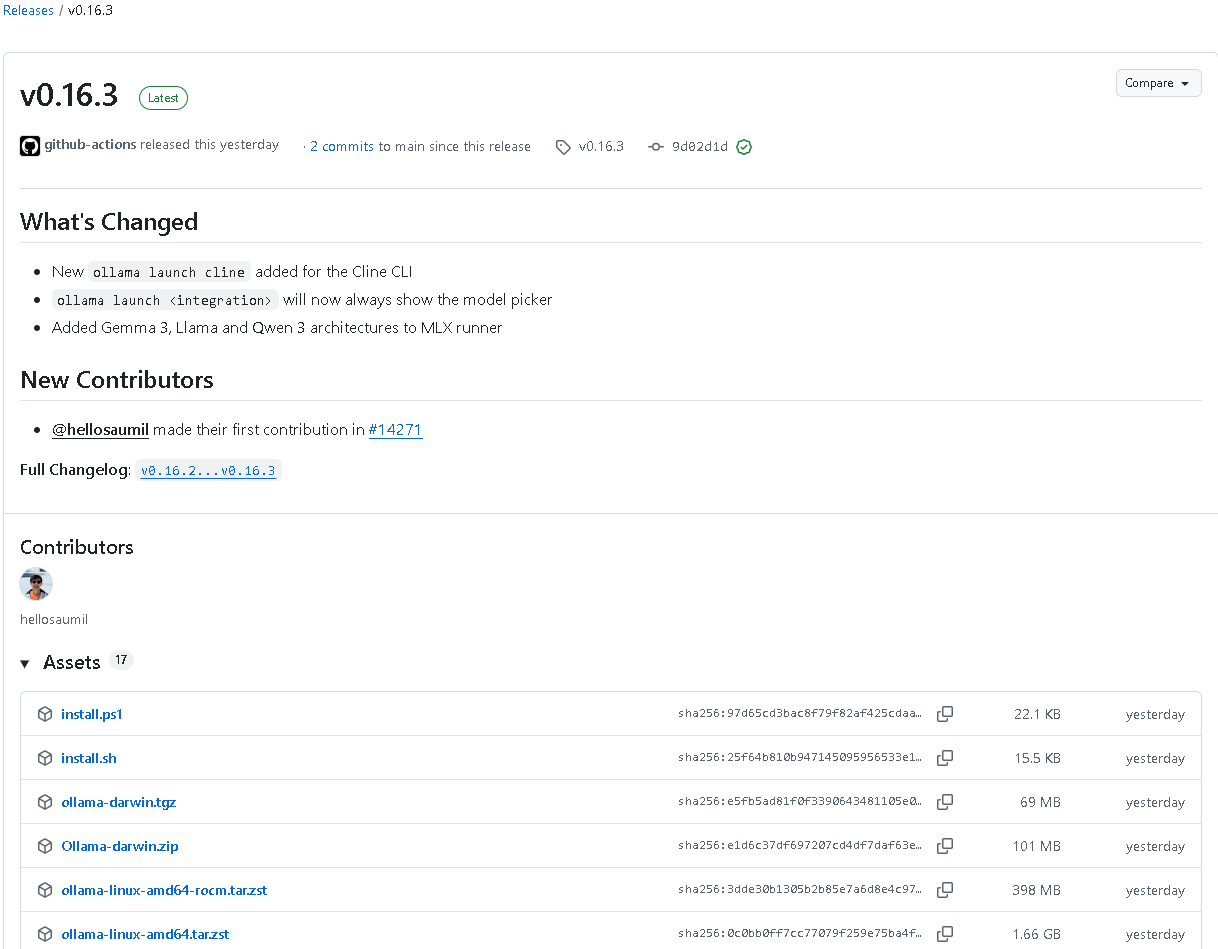Click the package icon beside ollama-darwin.tgz
Image resolution: width=1218 pixels, height=949 pixels.
[x=45, y=802]
